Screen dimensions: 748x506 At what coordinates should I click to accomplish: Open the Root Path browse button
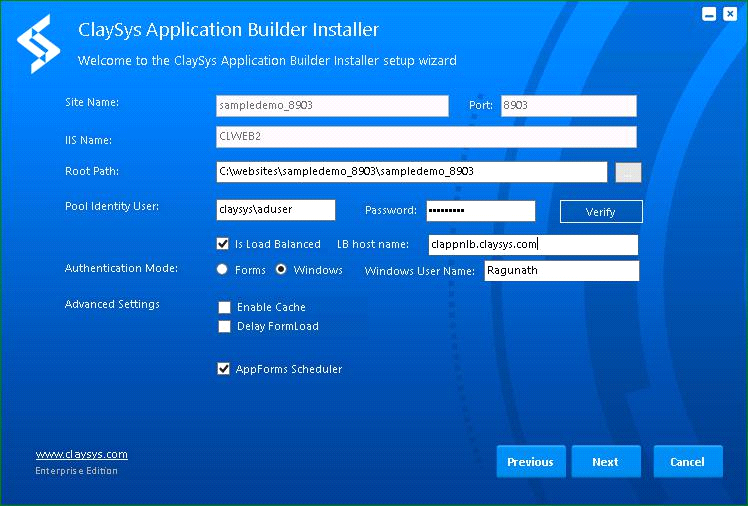(628, 173)
